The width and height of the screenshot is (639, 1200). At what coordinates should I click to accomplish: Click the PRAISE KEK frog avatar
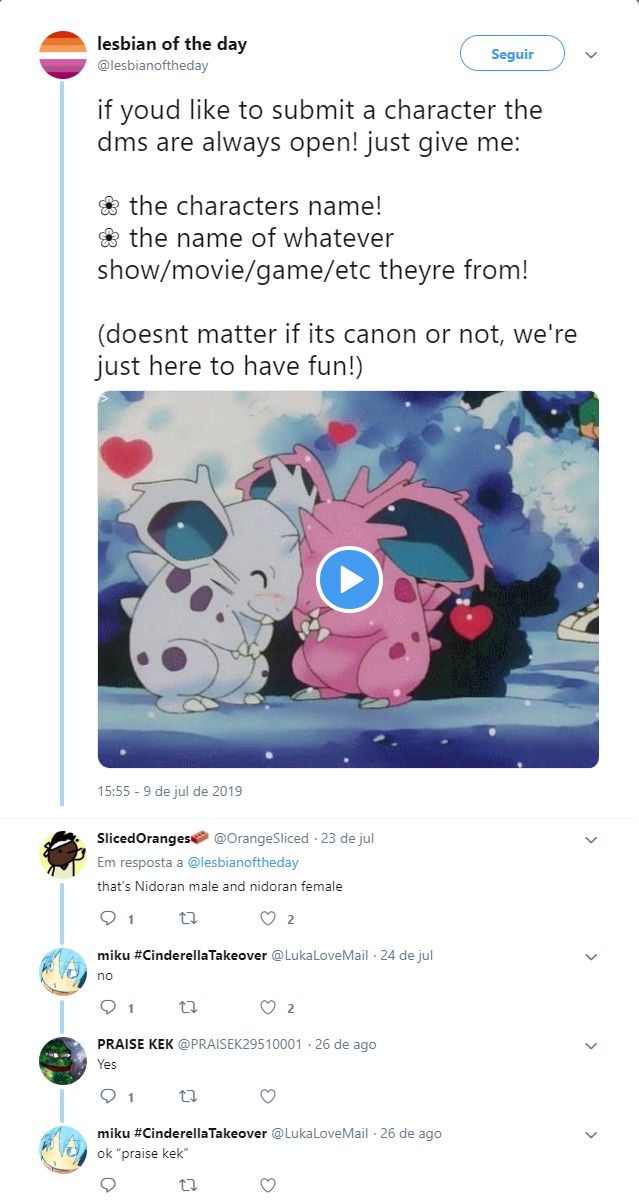click(x=62, y=1061)
